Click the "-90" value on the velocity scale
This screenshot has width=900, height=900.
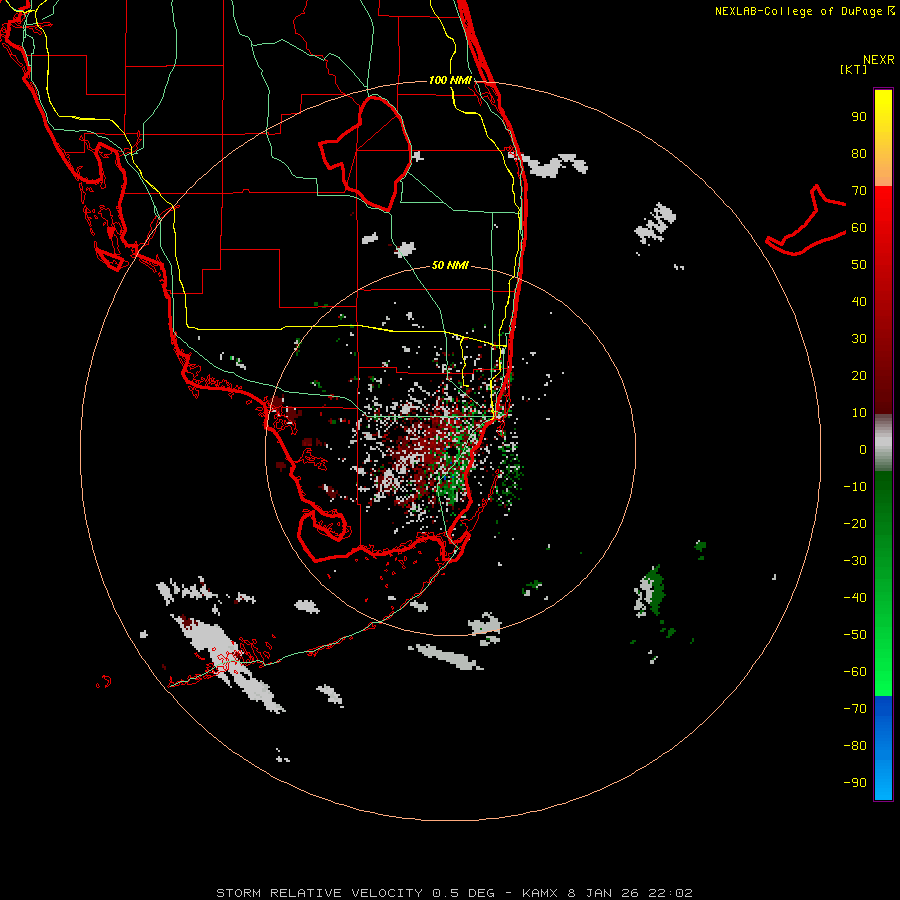click(x=855, y=783)
